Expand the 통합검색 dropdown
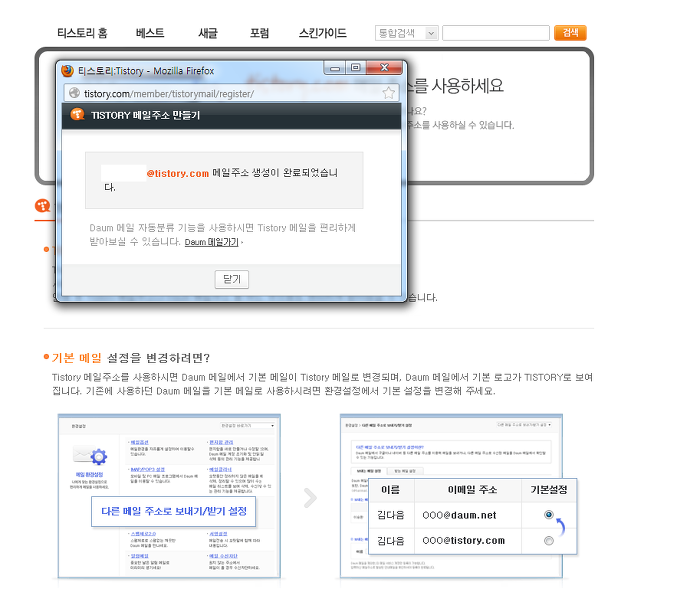Image resolution: width=700 pixels, height=602 pixels. [407, 33]
